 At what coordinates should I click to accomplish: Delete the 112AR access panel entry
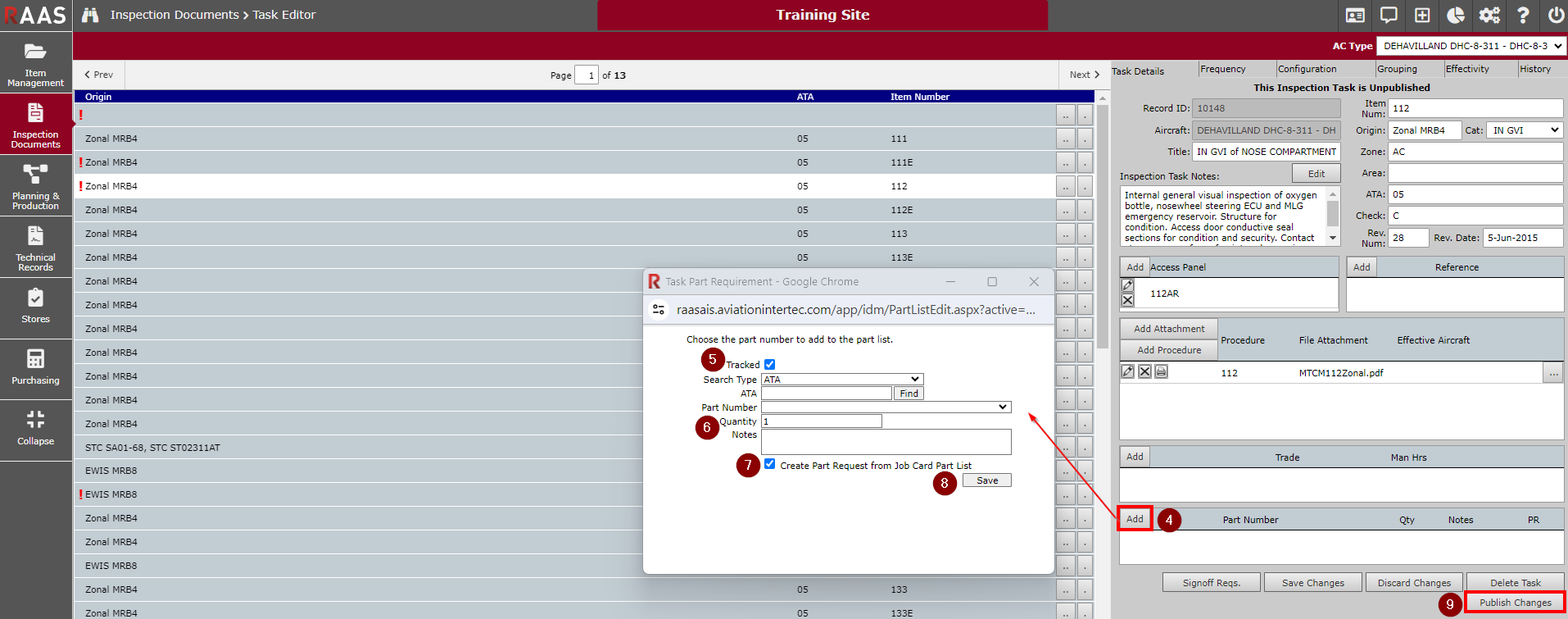click(x=1128, y=300)
